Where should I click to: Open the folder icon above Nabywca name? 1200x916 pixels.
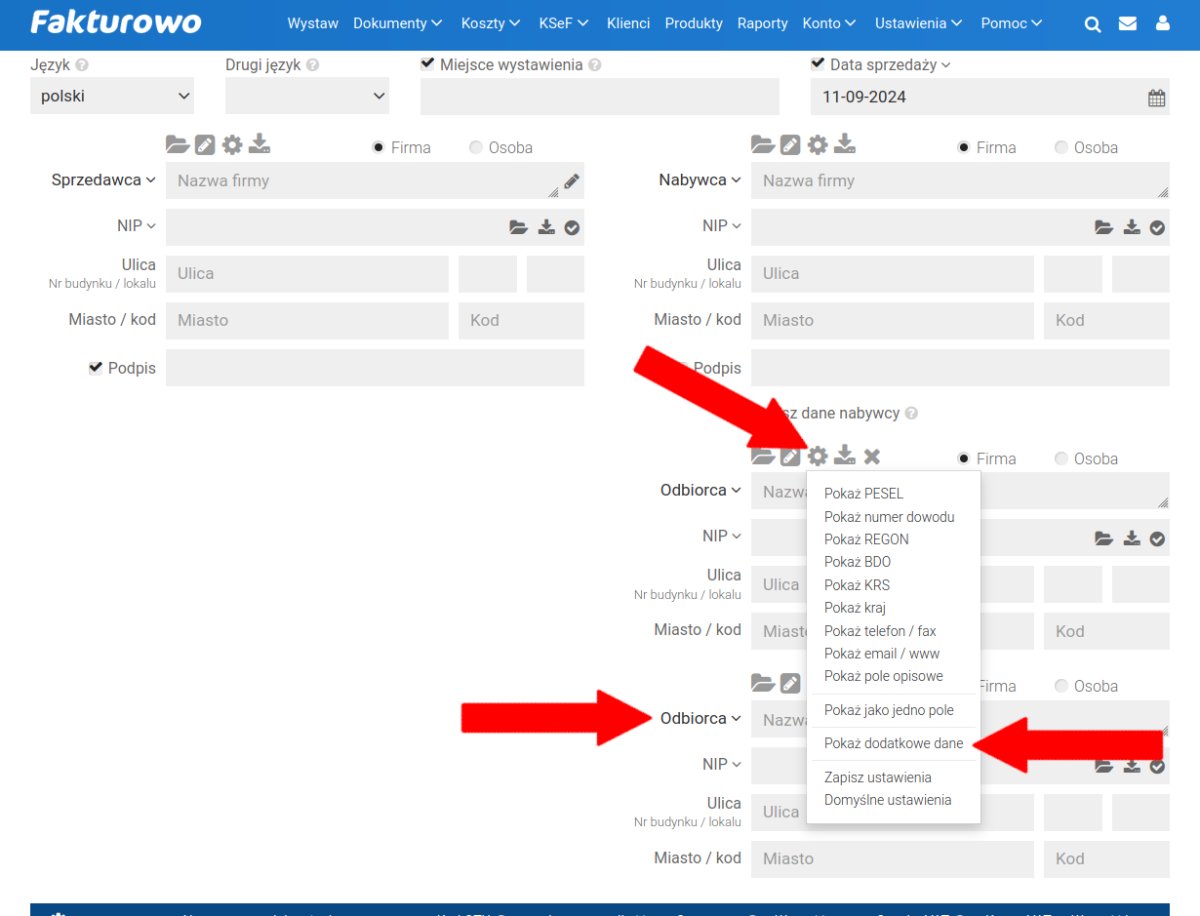pos(762,145)
